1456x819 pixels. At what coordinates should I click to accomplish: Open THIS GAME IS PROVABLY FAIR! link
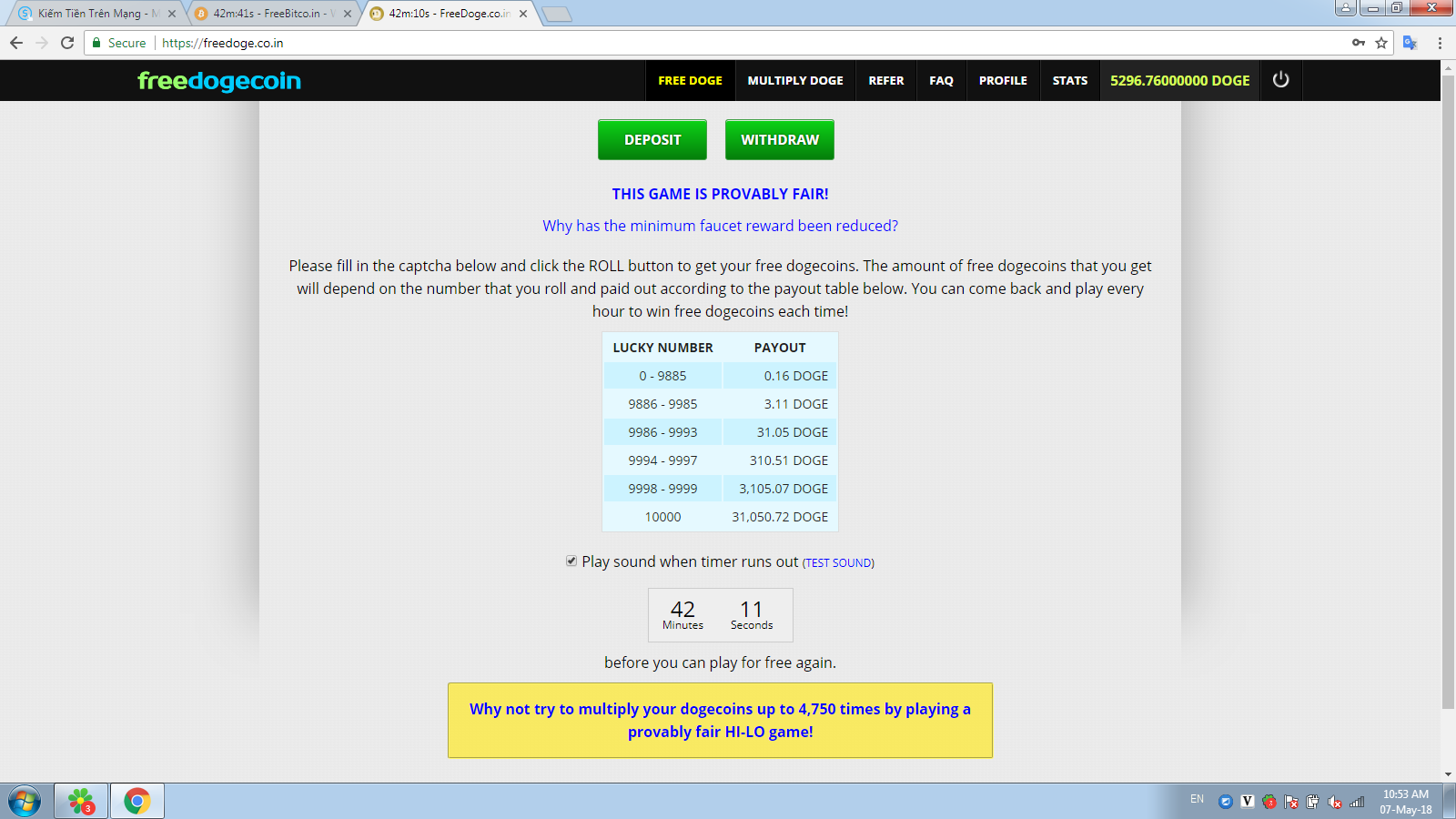(720, 194)
